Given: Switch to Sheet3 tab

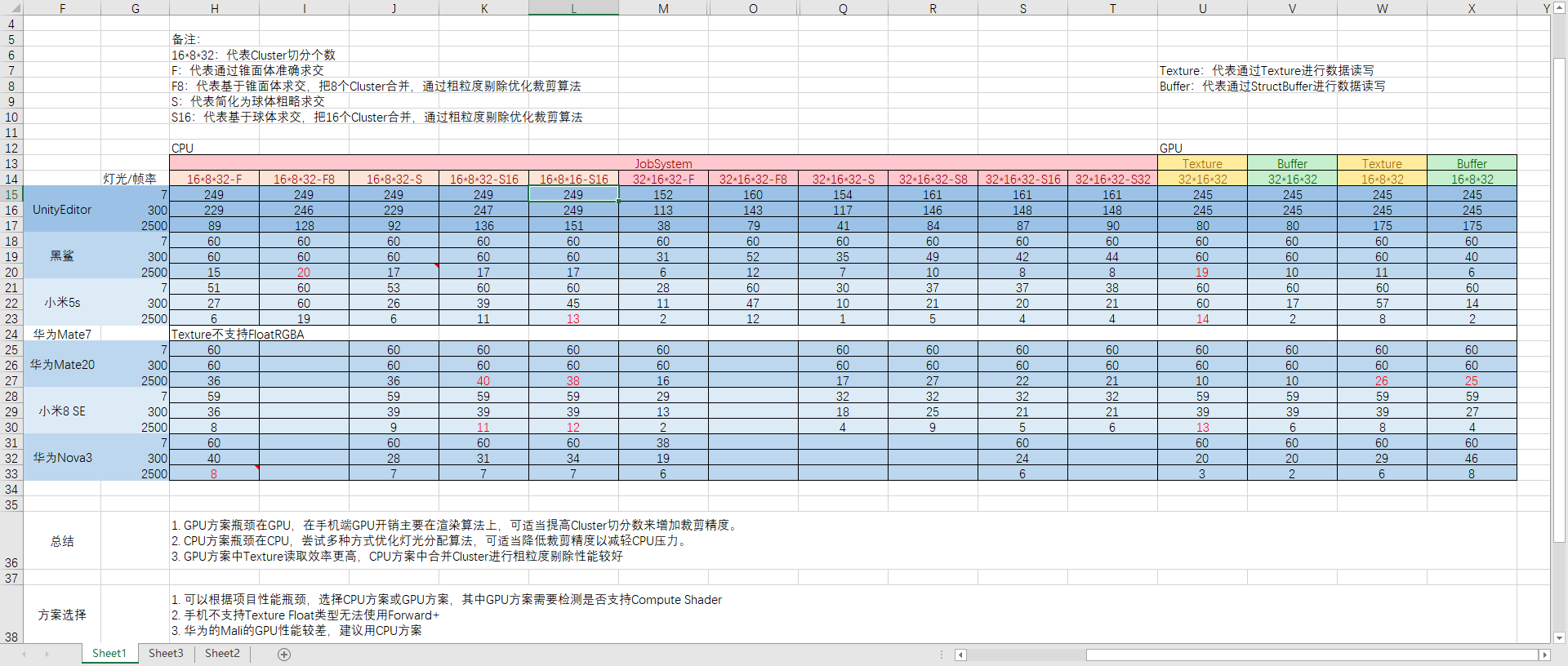Looking at the screenshot, I should (166, 653).
